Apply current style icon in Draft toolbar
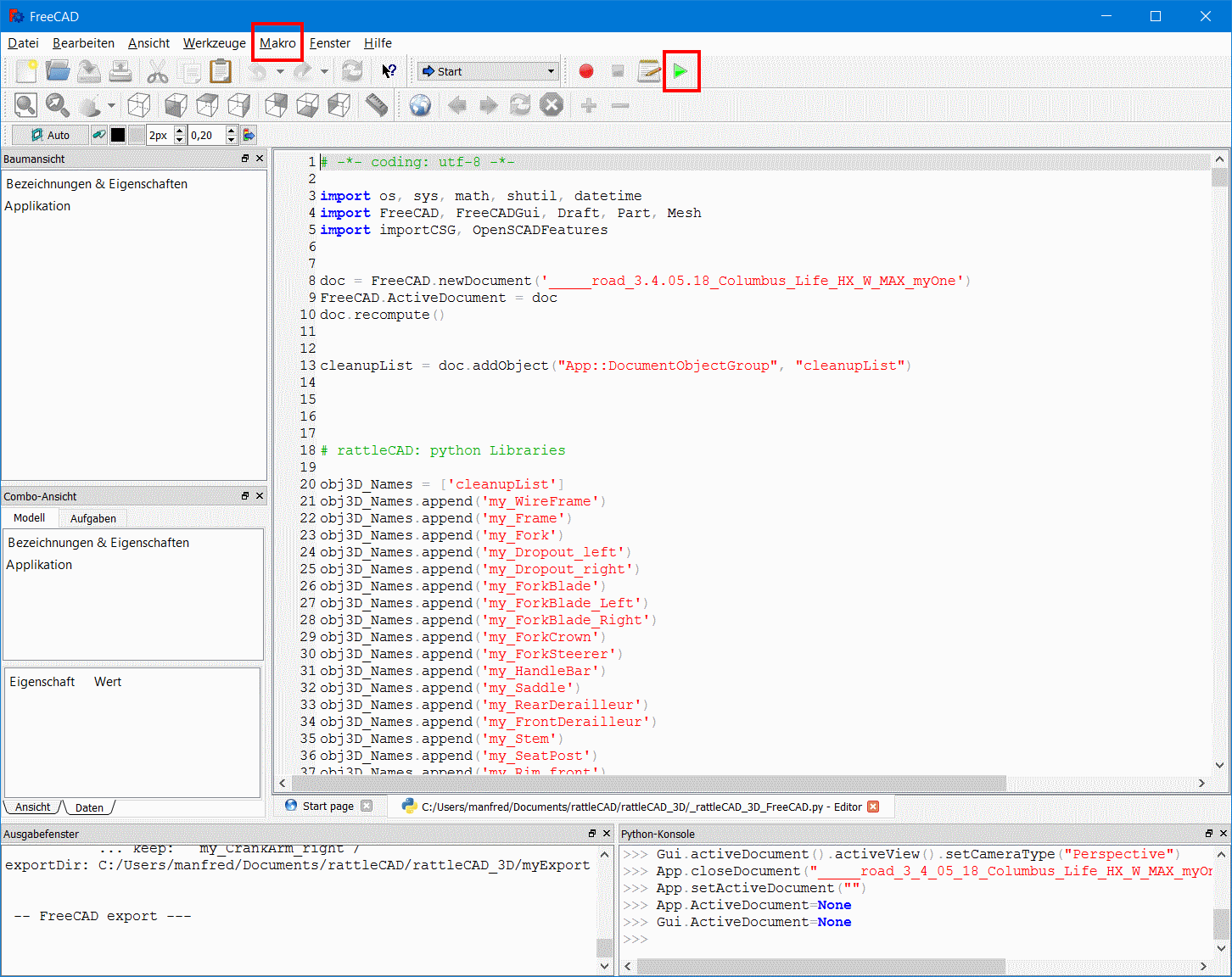This screenshot has height=977, width=1232. pyautogui.click(x=249, y=135)
